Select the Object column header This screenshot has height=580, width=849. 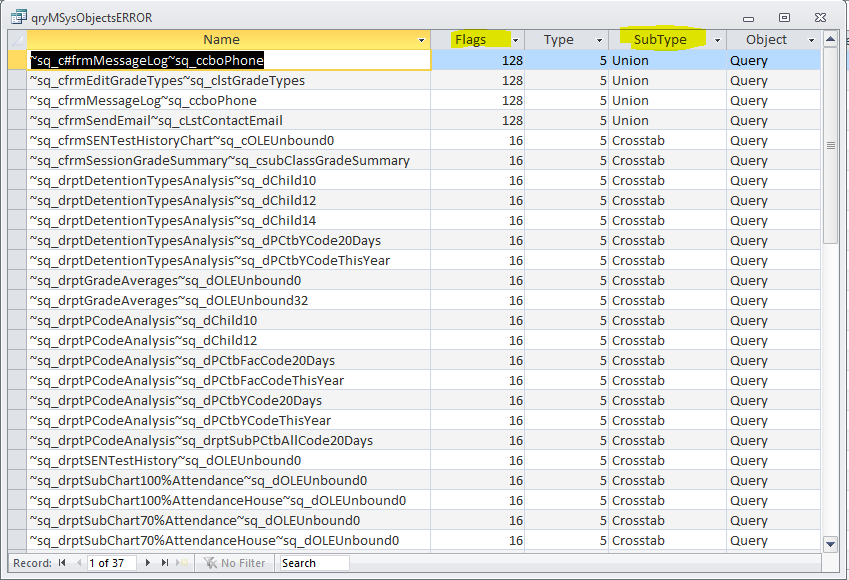coord(766,40)
